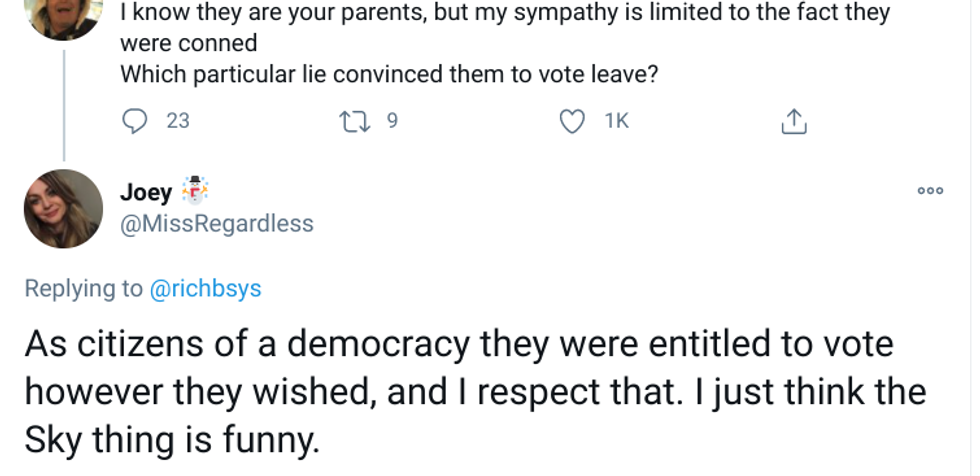Open Joey's profile picture

63,208
